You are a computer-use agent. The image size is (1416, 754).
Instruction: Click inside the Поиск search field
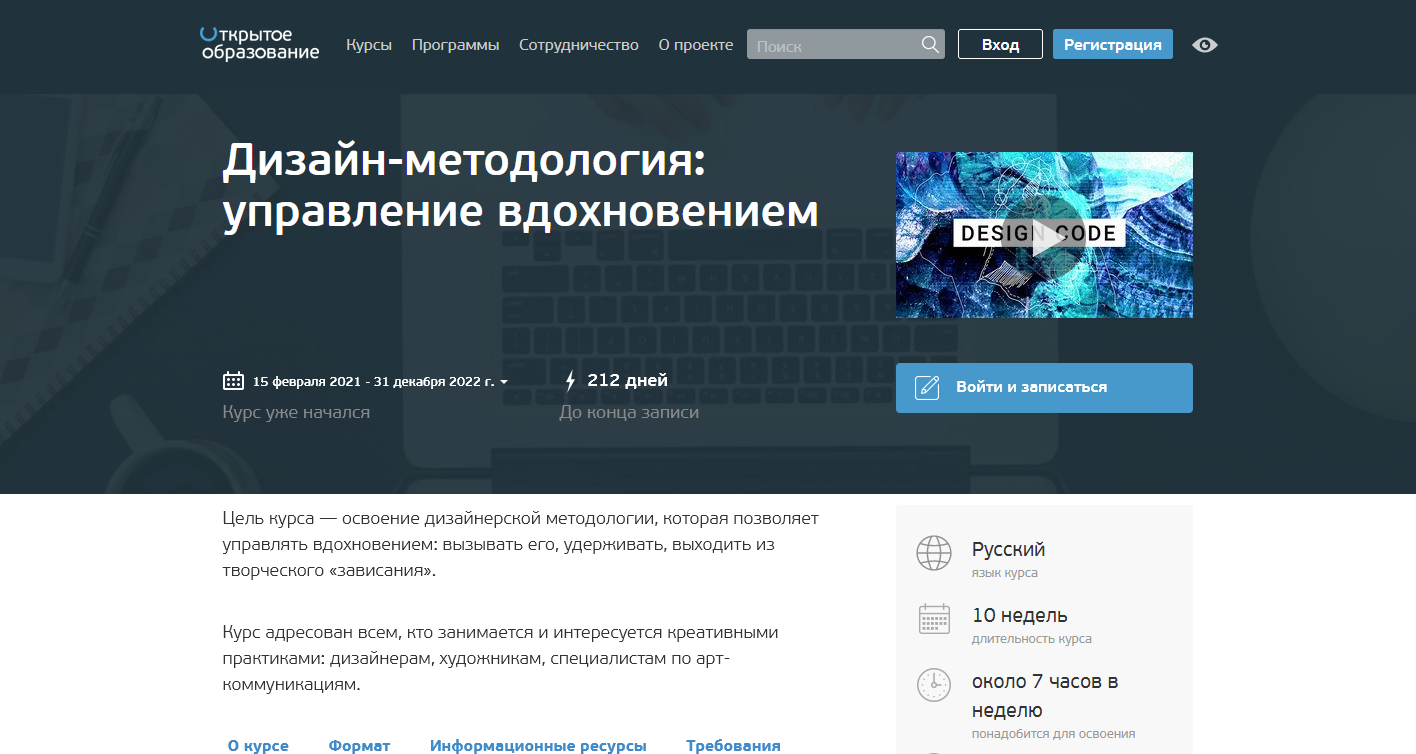(840, 43)
